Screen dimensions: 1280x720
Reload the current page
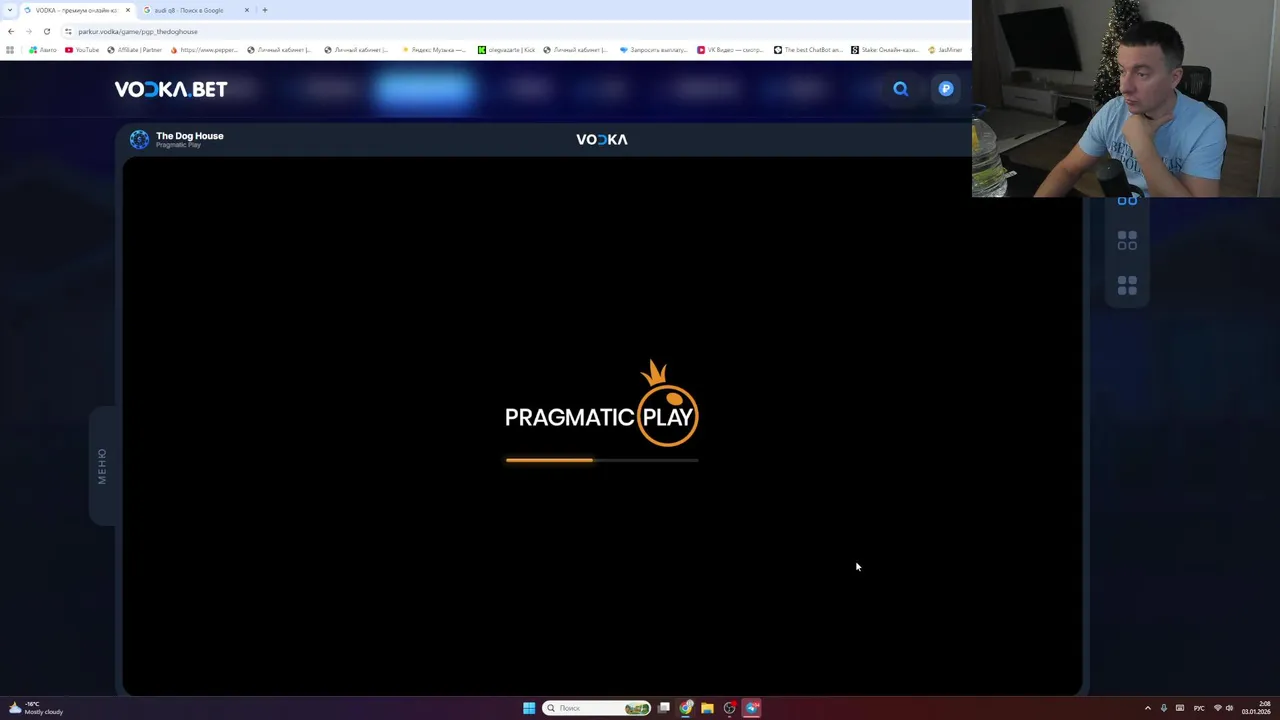pos(46,31)
